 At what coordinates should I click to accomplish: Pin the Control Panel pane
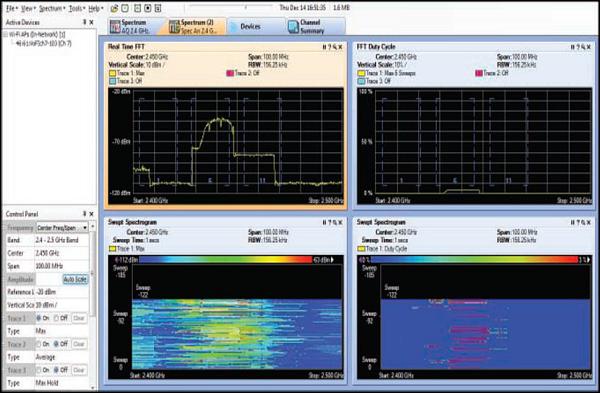85,214
